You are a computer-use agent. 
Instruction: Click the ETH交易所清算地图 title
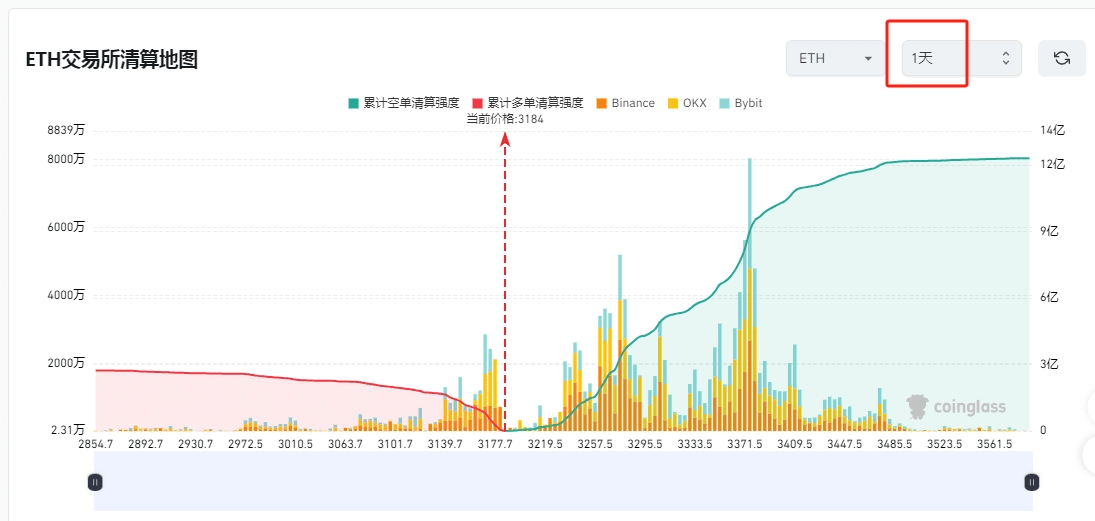click(111, 60)
